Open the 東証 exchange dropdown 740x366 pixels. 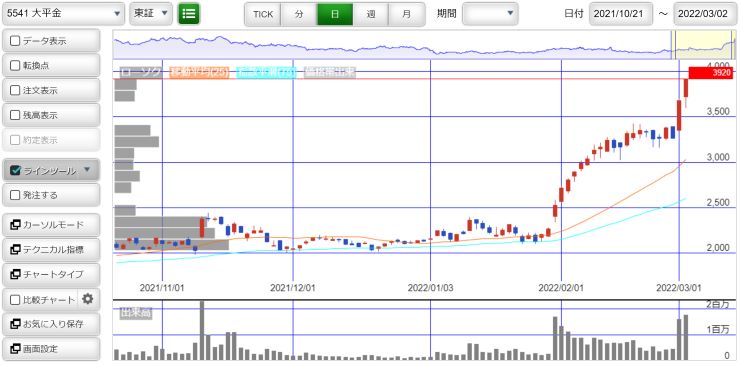click(151, 14)
